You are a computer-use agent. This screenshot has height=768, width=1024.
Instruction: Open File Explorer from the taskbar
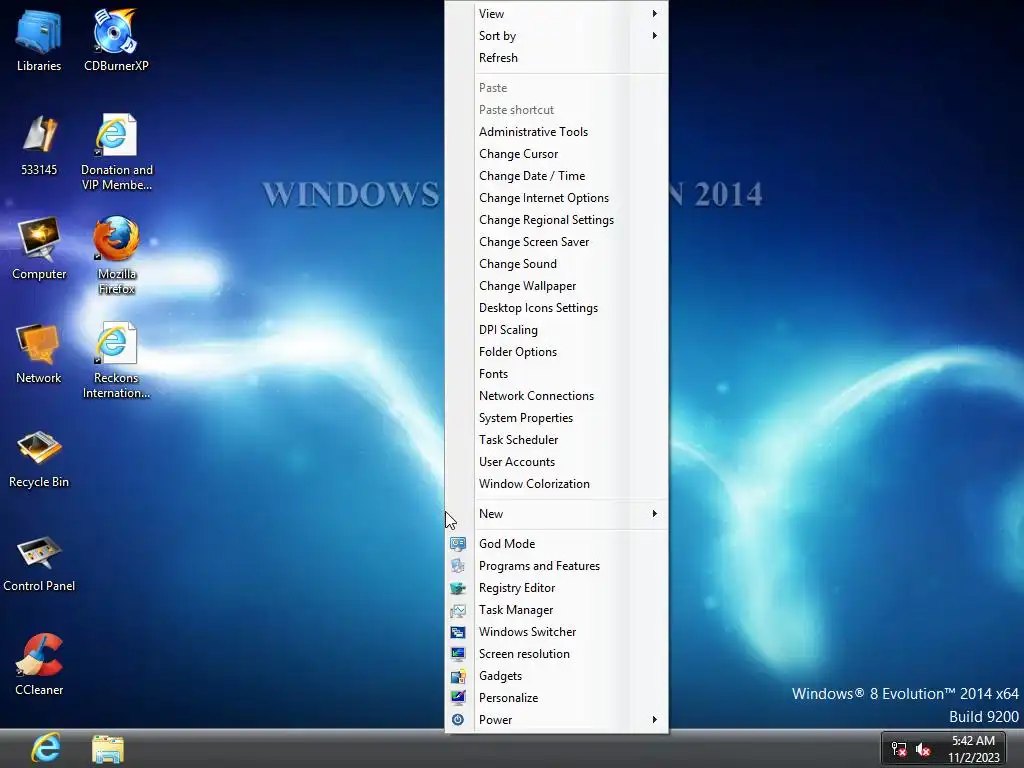tap(108, 749)
